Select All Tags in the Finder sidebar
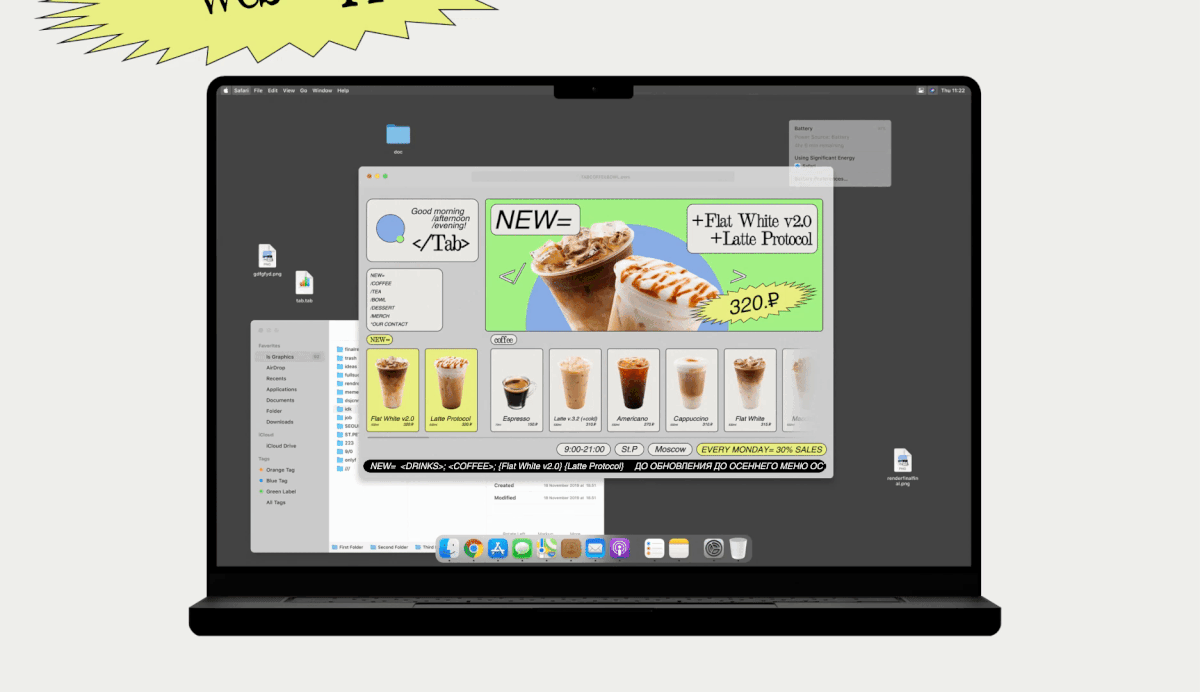 pos(275,502)
